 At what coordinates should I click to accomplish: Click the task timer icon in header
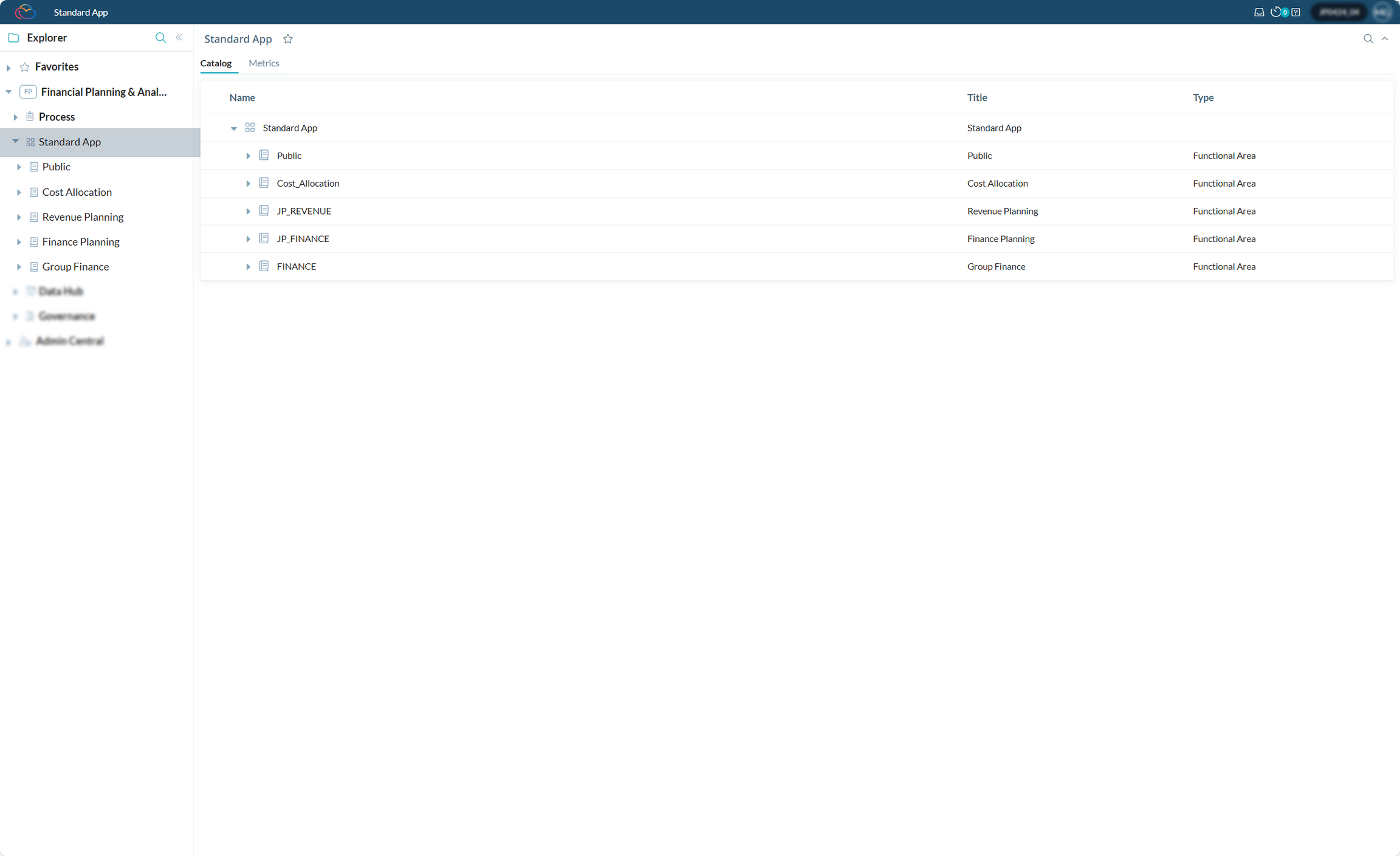1275,12
